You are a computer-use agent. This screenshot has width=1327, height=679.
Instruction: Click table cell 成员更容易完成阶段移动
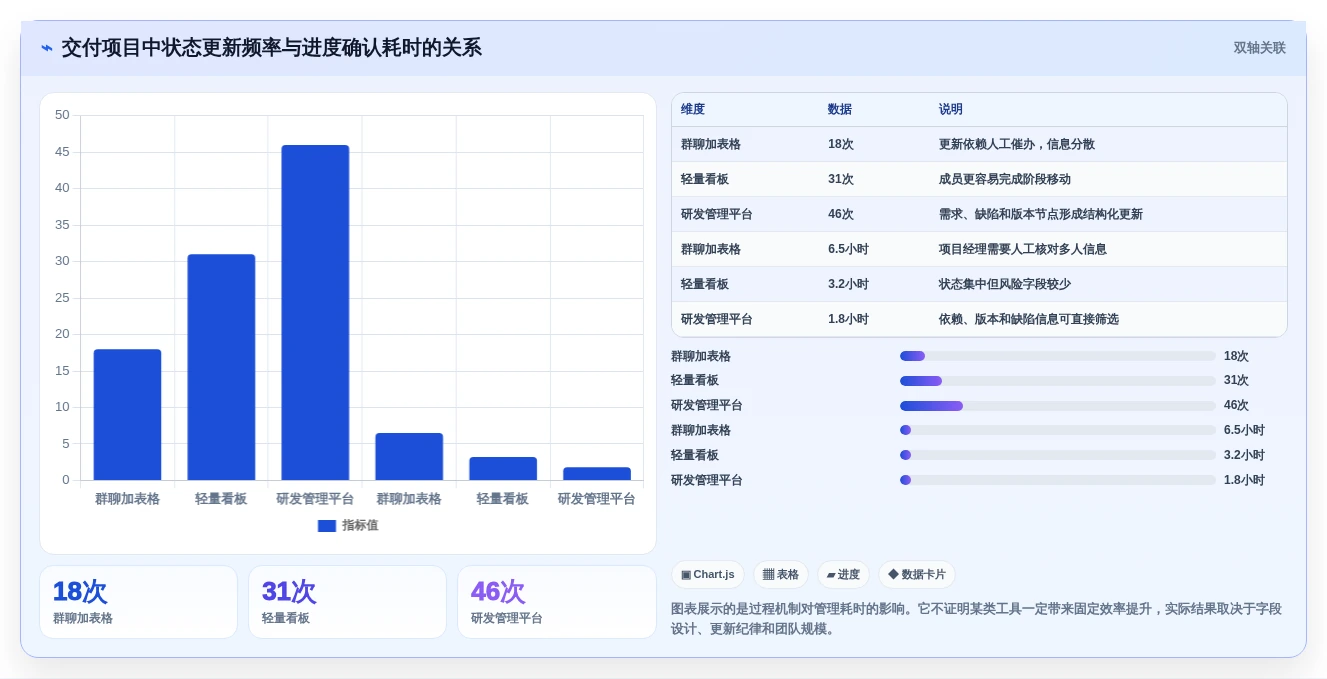pyautogui.click(x=1005, y=179)
